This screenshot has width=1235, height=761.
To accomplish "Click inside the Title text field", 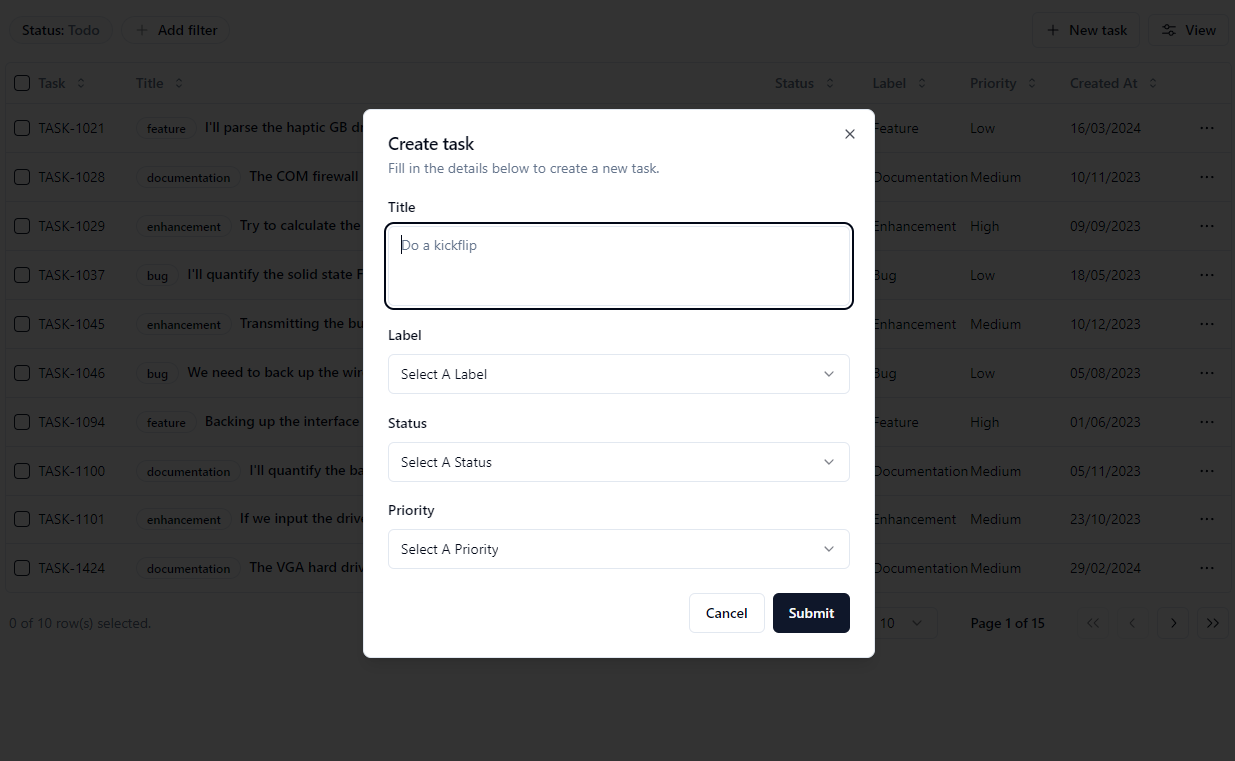I will 618,265.
